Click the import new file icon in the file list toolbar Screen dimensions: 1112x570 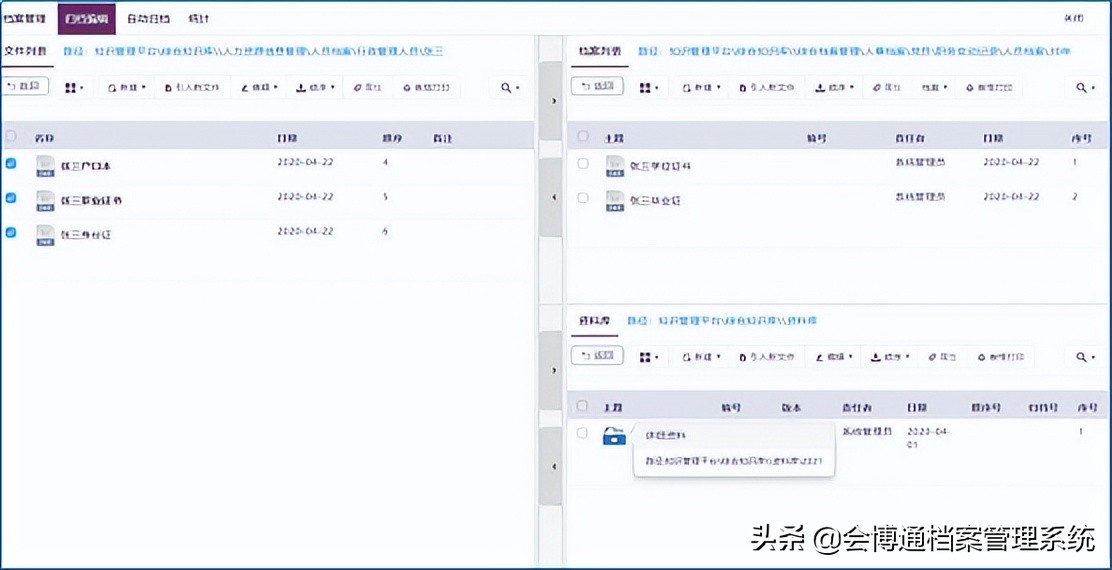pyautogui.click(x=168, y=88)
